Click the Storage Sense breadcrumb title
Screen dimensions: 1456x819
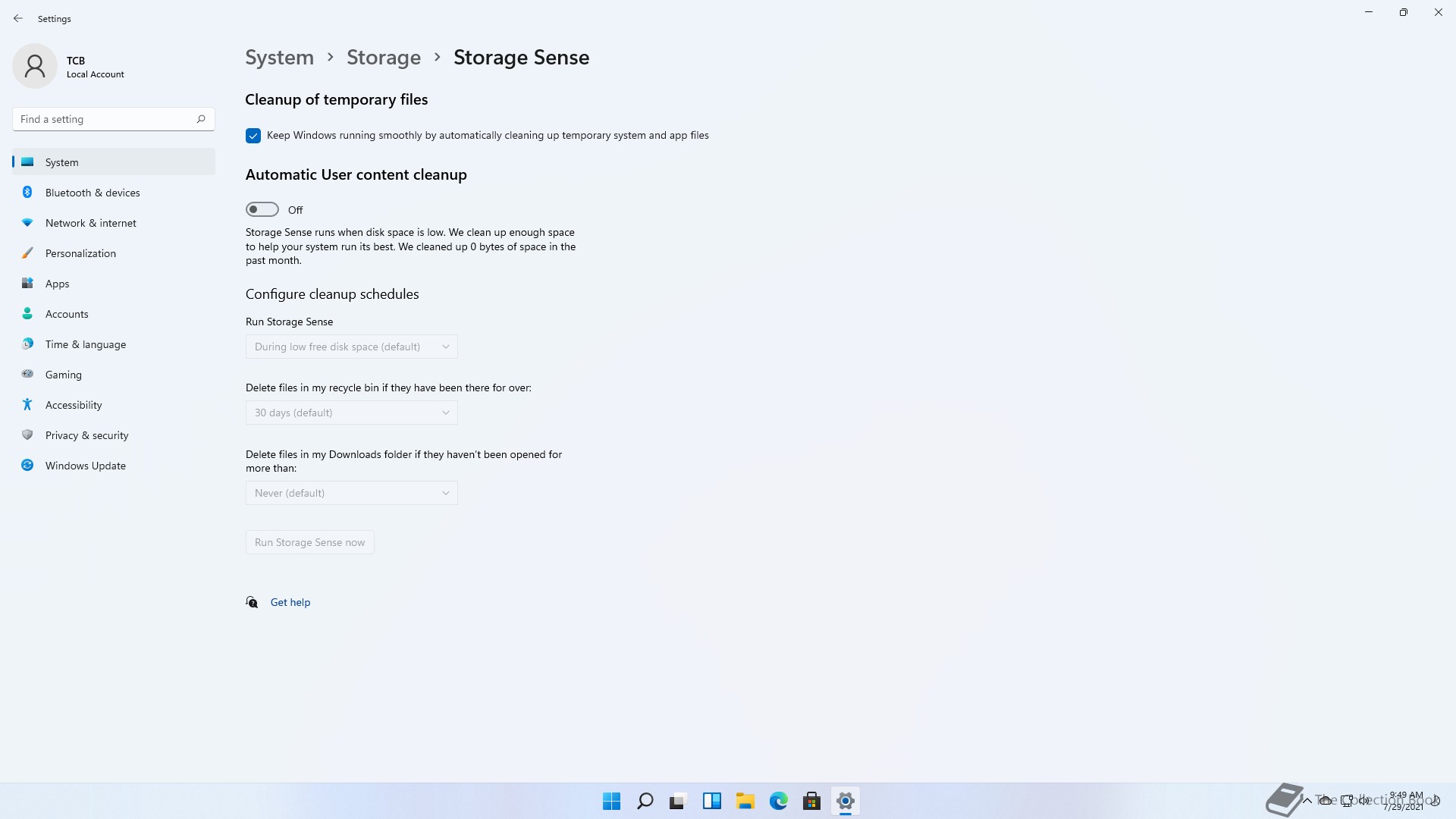(521, 58)
